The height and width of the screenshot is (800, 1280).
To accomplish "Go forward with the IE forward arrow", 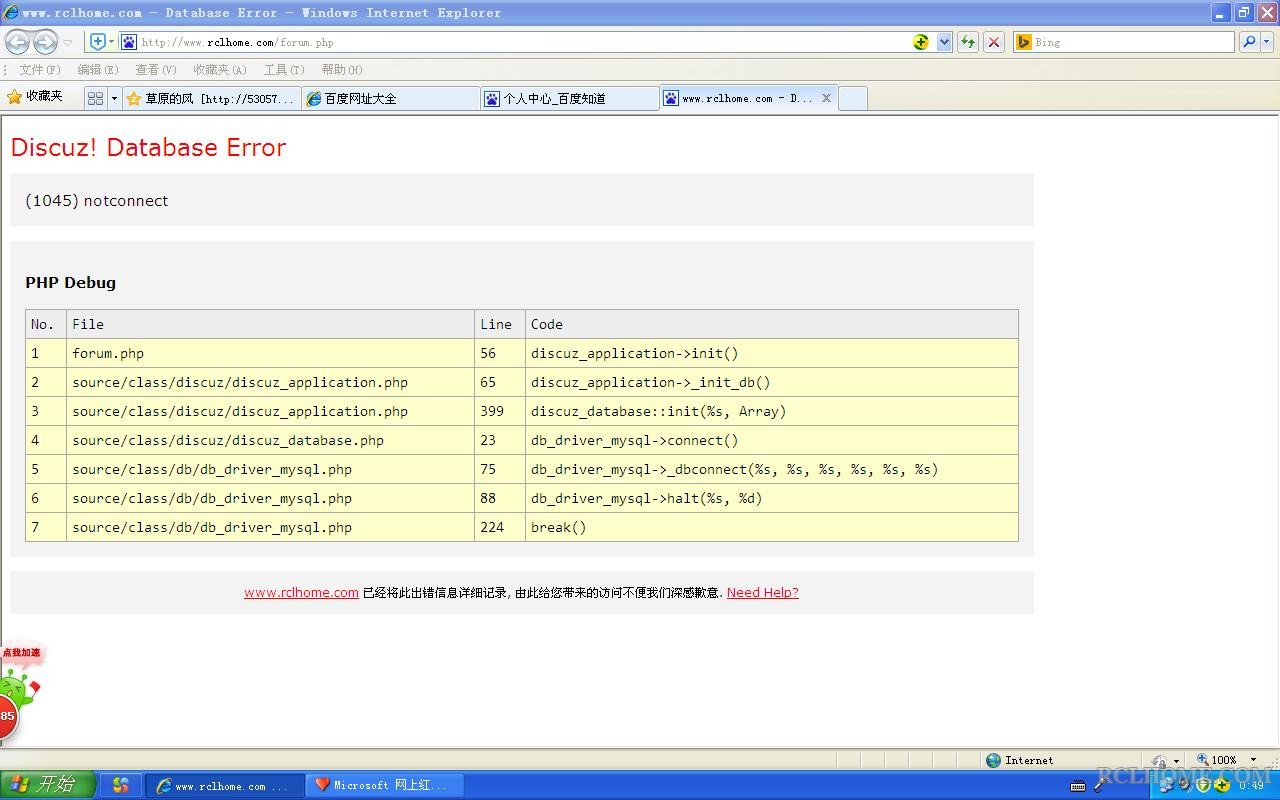I will [45, 42].
